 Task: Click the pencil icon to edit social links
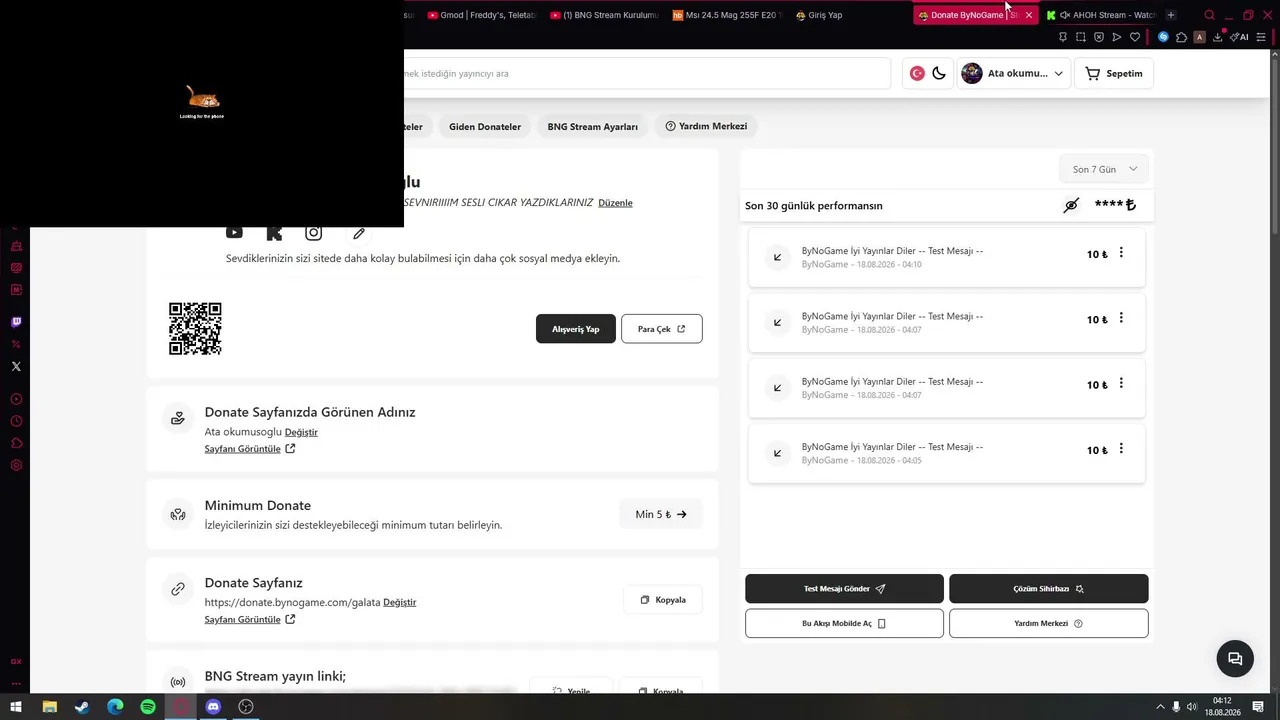[x=359, y=233]
